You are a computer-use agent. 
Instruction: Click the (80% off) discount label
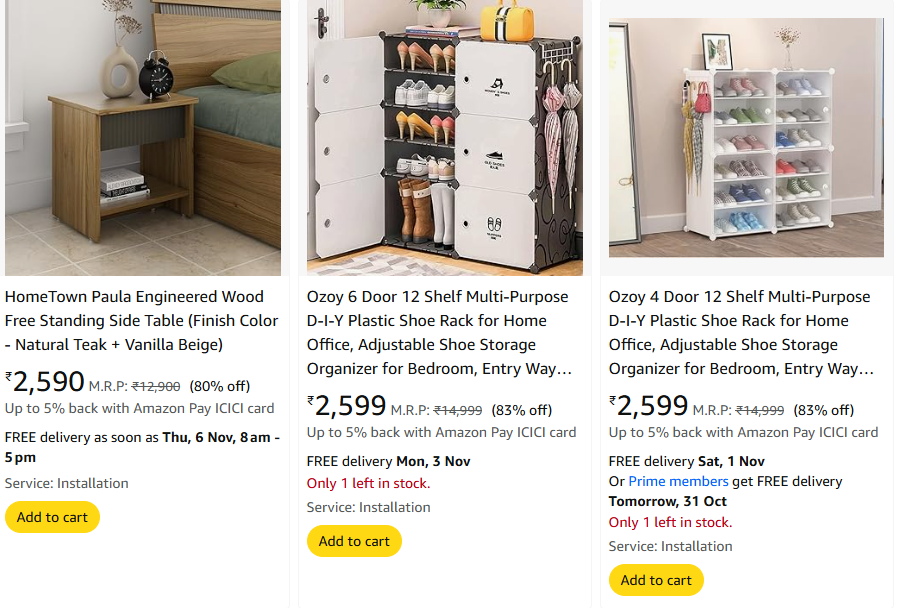point(219,386)
